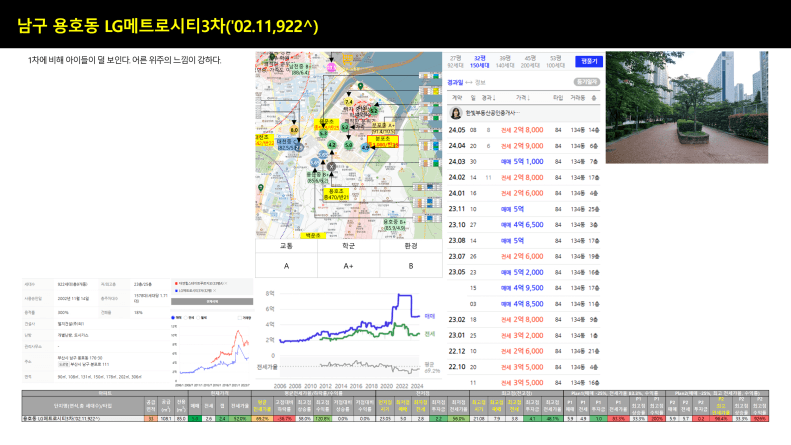Click the 4.9 blue map marker

point(365,147)
